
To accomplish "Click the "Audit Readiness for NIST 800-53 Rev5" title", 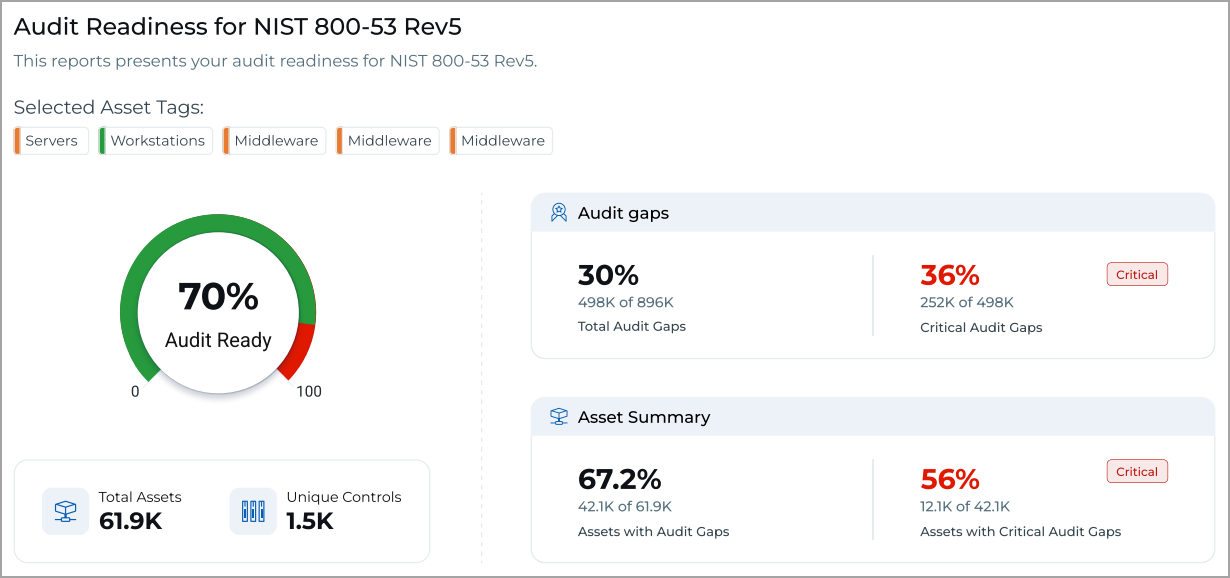I will (x=238, y=27).
